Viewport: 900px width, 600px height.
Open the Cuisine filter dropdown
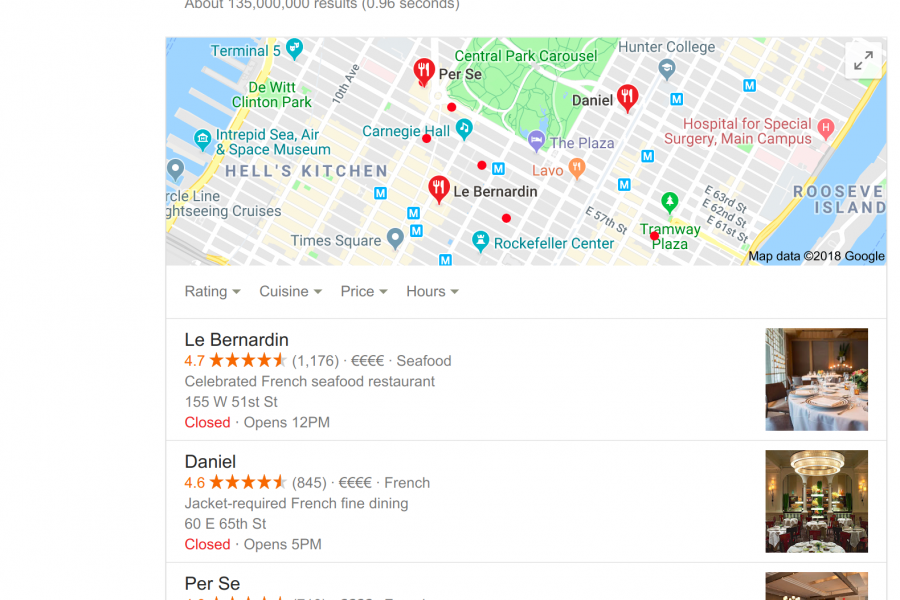point(290,291)
